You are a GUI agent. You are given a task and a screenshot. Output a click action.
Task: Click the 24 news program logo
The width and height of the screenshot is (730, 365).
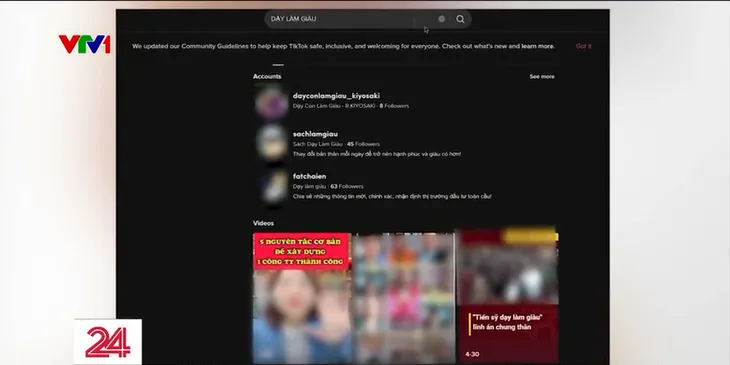point(108,342)
